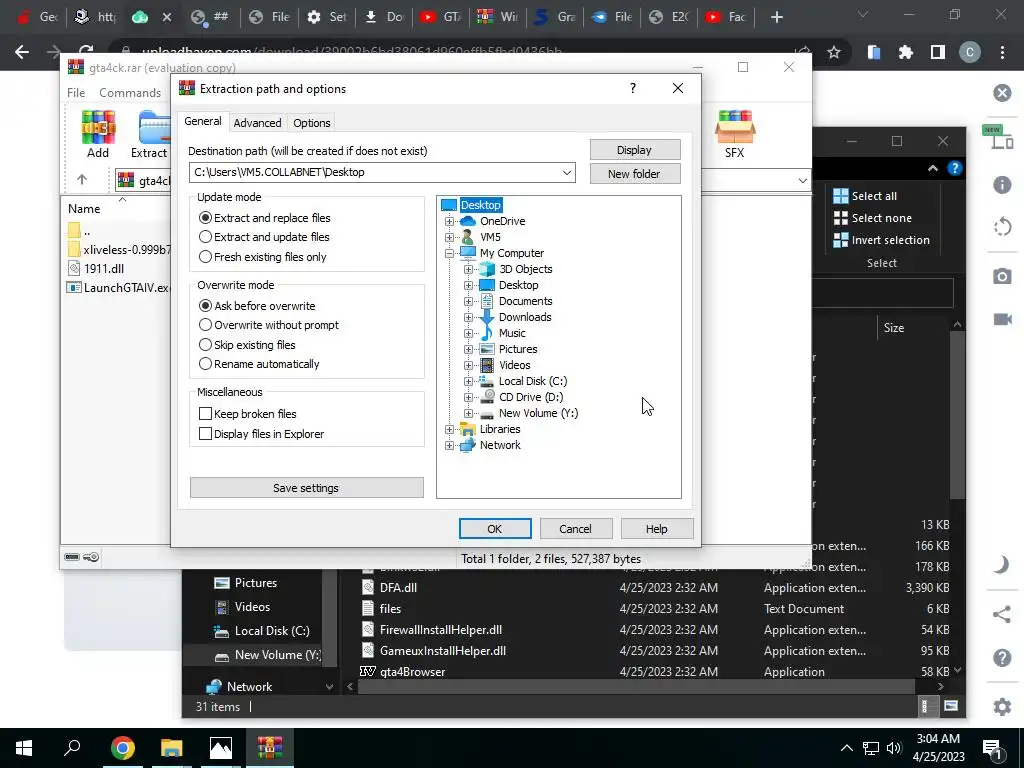Open Chrome extensions puzzle icon
1024x768 pixels.
[906, 52]
